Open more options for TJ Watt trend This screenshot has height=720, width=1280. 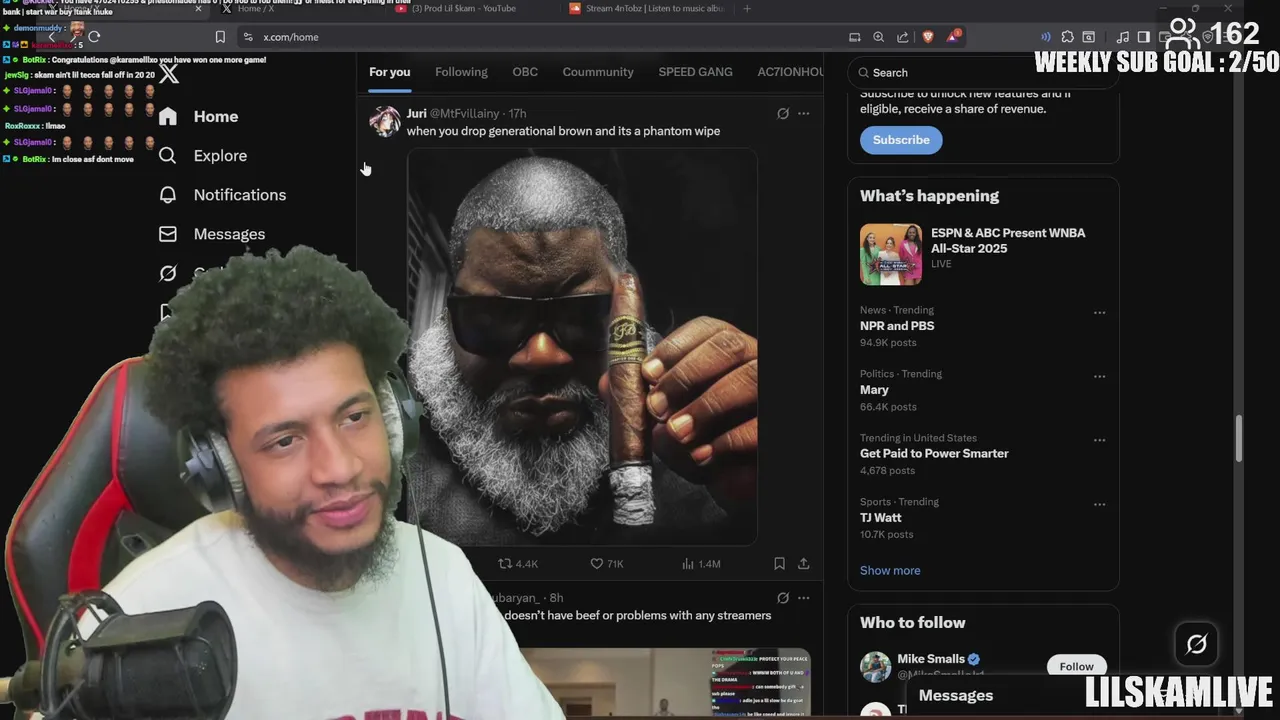pos(1099,505)
